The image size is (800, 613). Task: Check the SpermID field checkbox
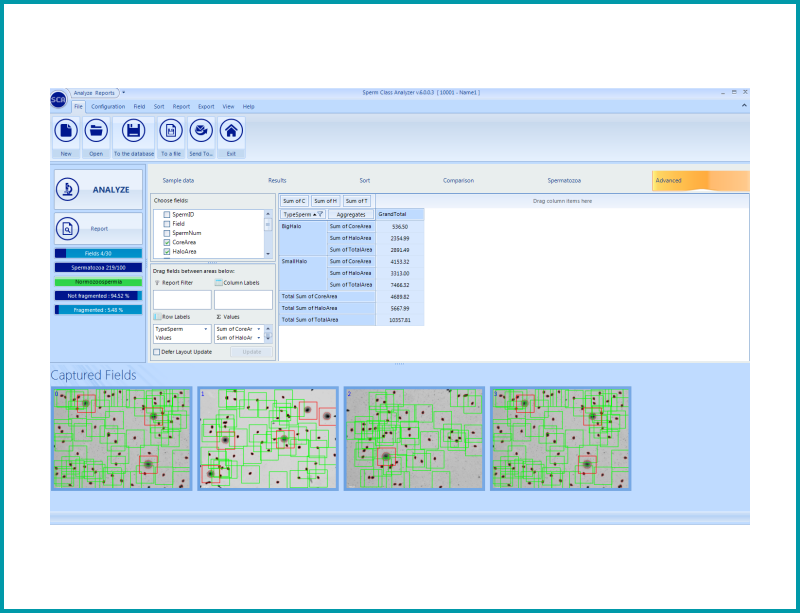pos(166,215)
